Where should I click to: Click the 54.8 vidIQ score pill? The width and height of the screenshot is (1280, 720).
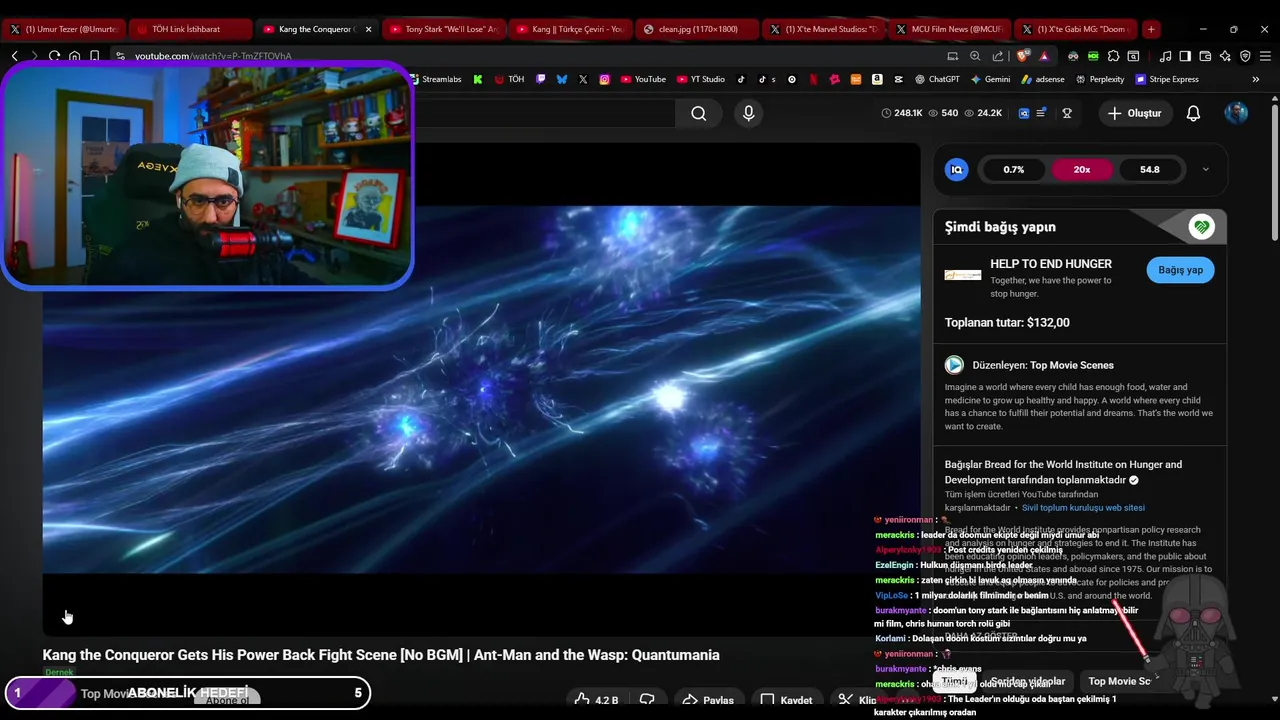1150,170
